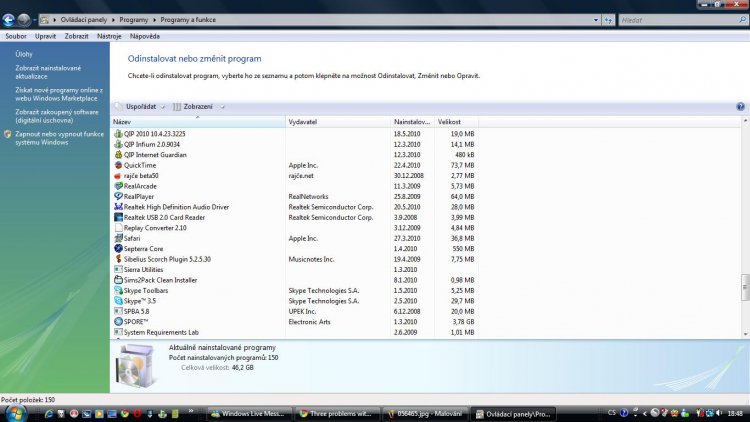Sort by Velikost column header
This screenshot has height=422, width=750.
(x=456, y=122)
